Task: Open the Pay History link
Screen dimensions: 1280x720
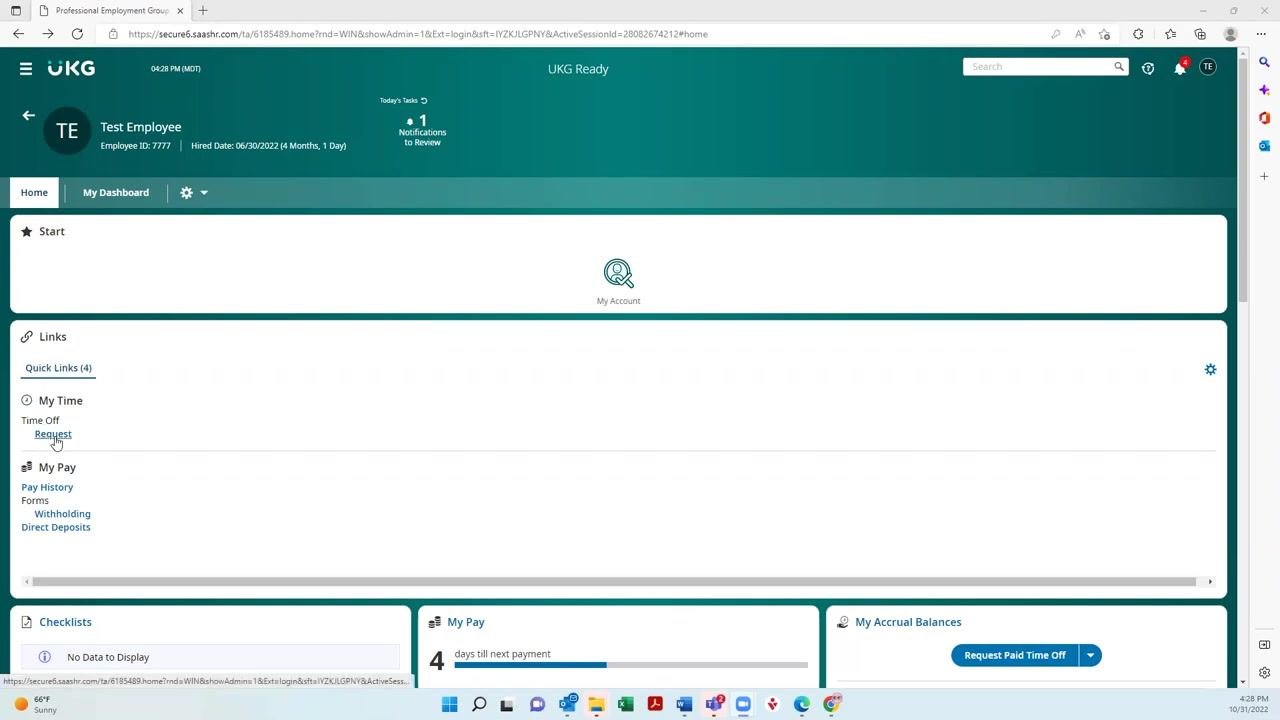Action: tap(47, 487)
